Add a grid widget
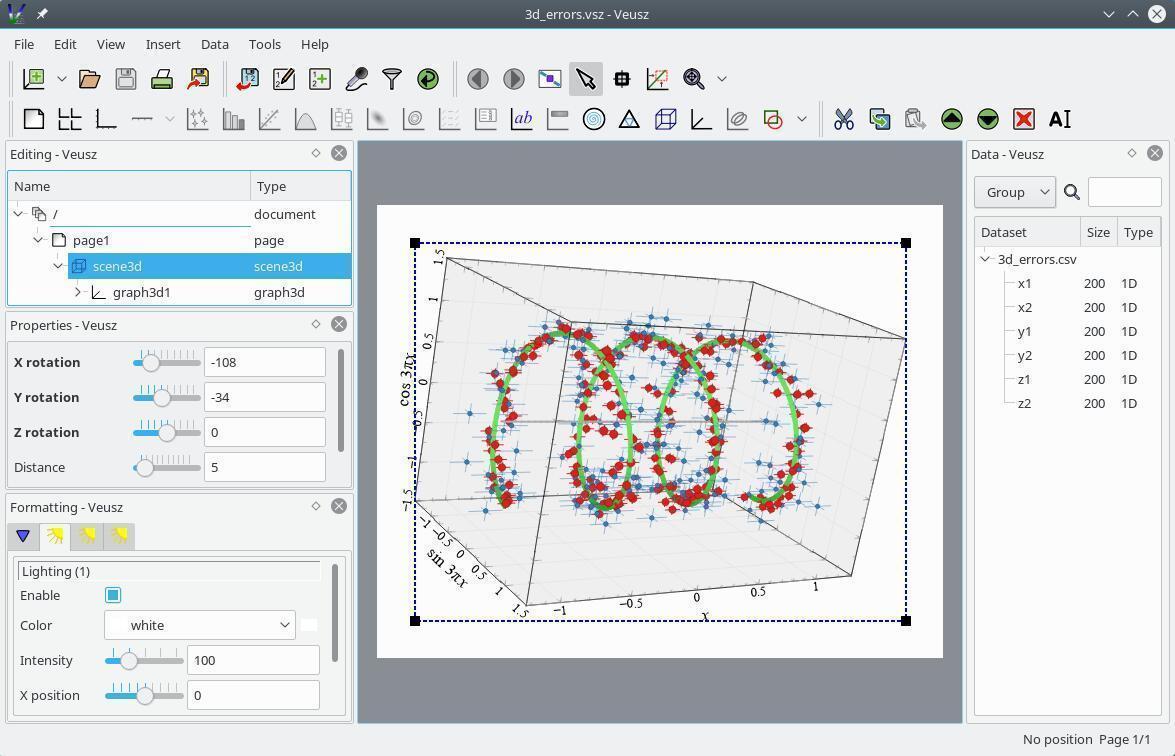 click(x=70, y=119)
